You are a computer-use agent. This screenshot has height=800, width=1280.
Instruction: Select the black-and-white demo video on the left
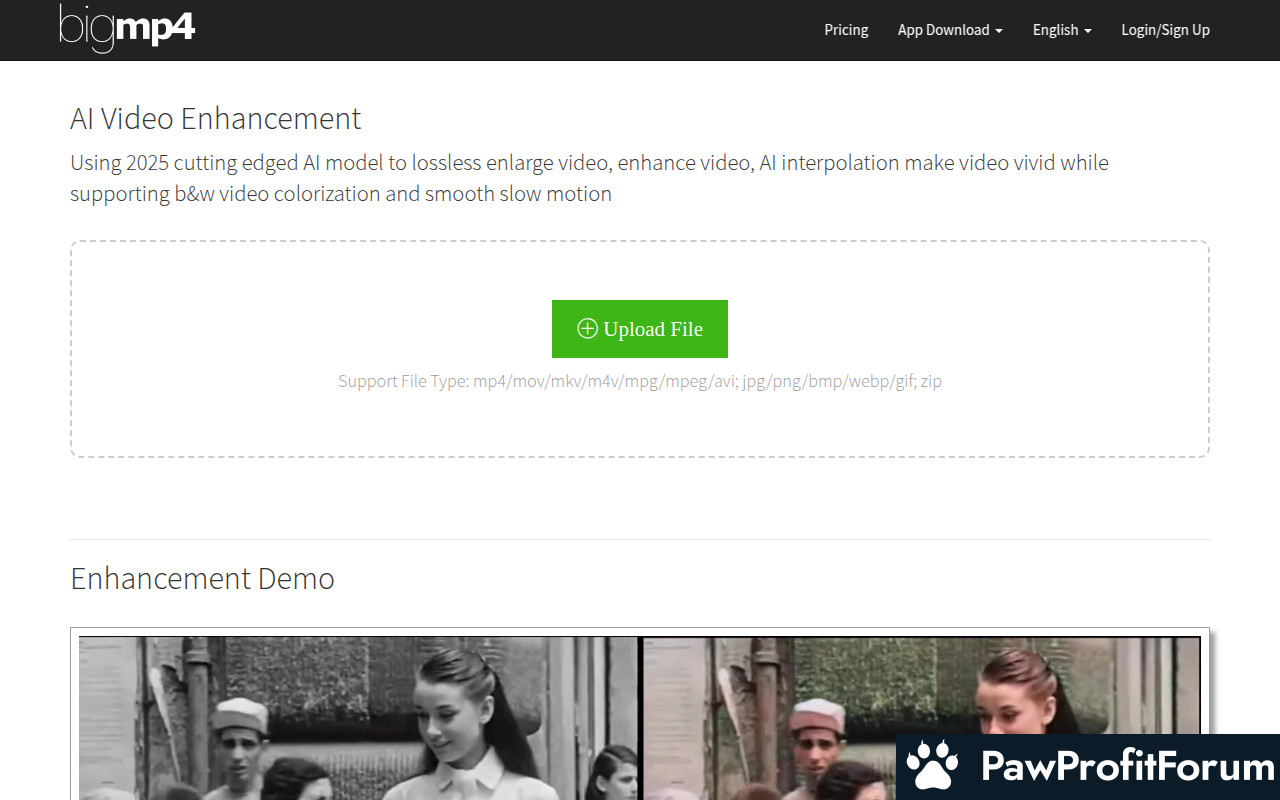click(358, 718)
